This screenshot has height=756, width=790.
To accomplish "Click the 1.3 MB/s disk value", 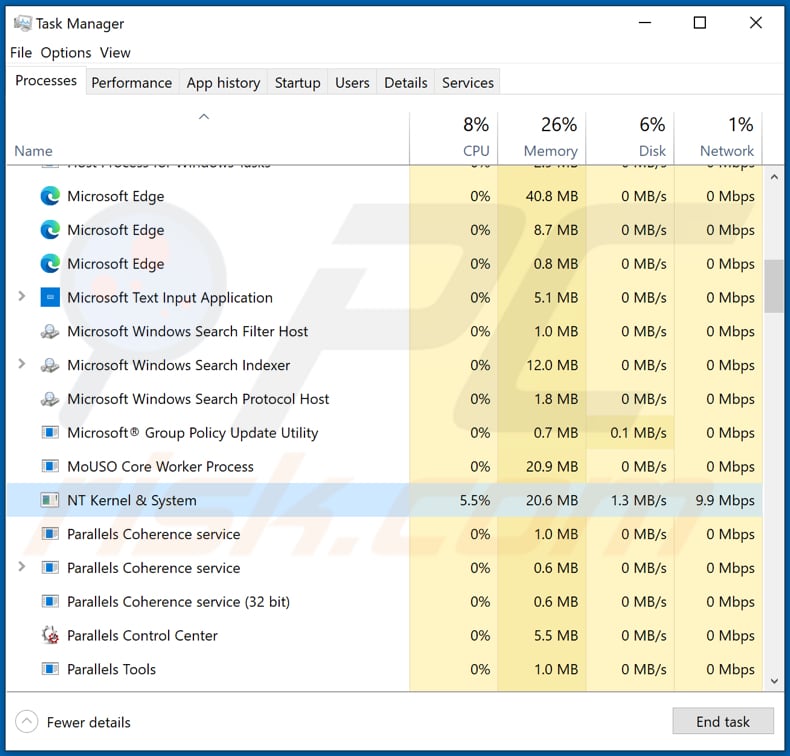I will (638, 500).
